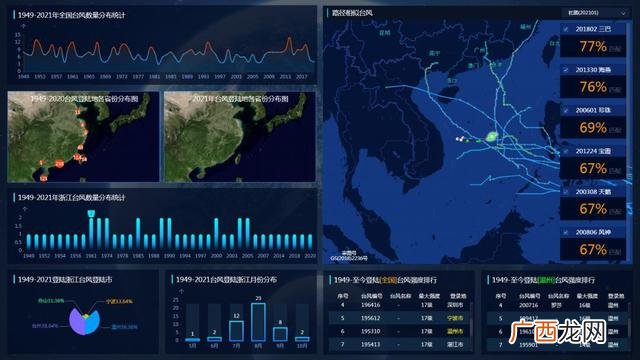The image size is (640, 360).
Task: Select the 5月 bar in the monthly distribution chart
Action: click(192, 340)
